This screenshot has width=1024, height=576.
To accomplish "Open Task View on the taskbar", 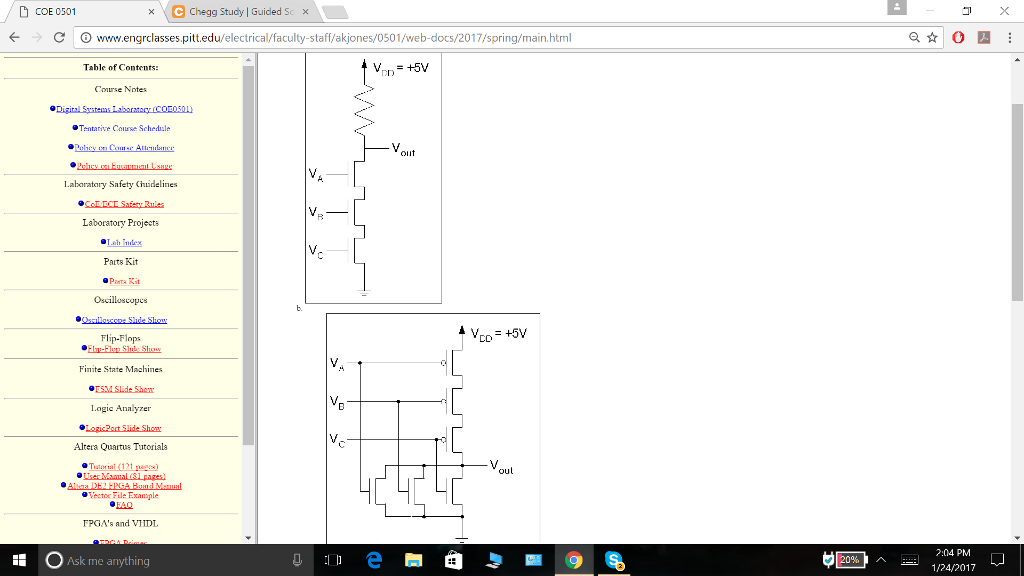I will click(x=333, y=560).
